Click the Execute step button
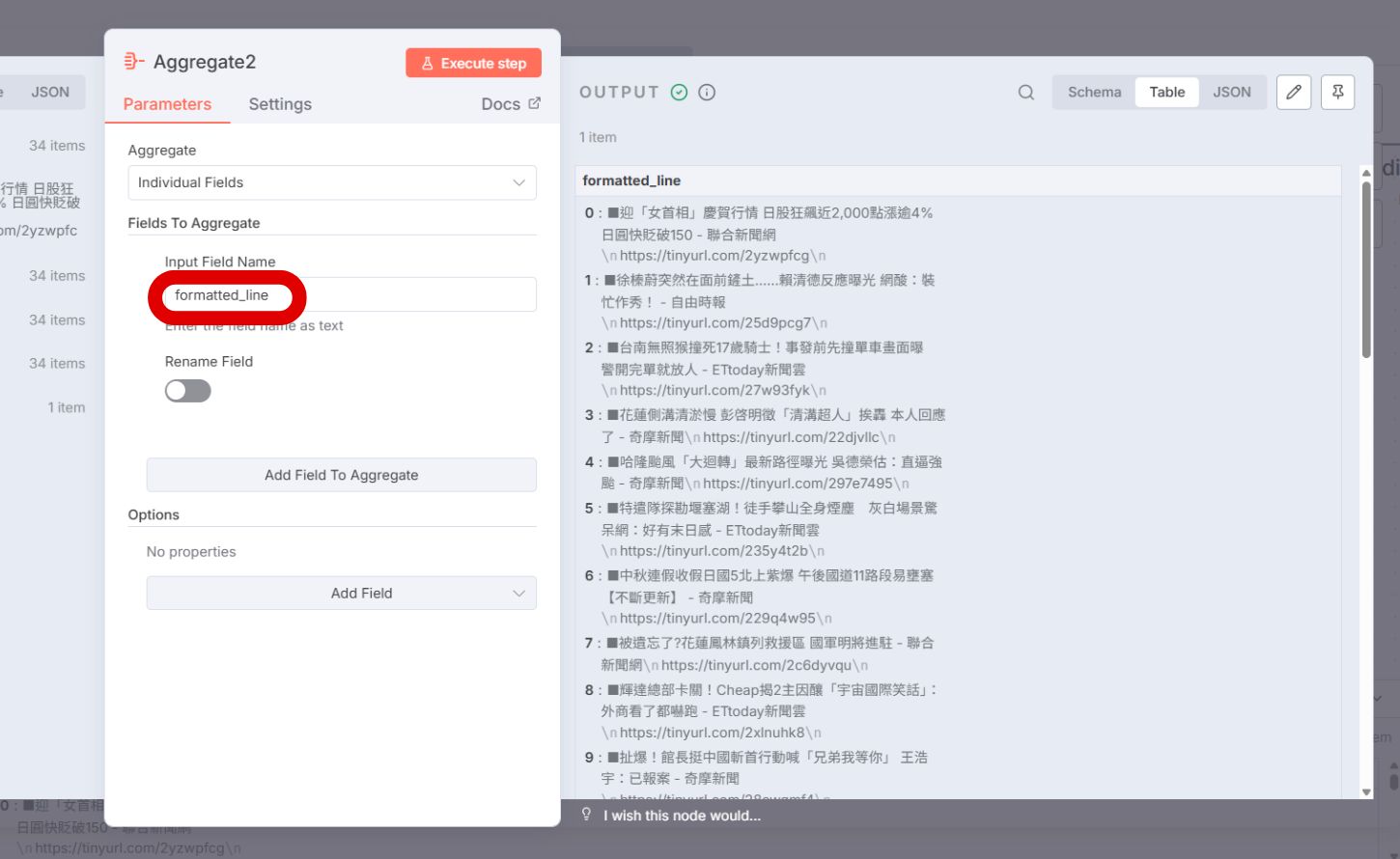Screen dimensions: 1400x859 click(x=473, y=62)
